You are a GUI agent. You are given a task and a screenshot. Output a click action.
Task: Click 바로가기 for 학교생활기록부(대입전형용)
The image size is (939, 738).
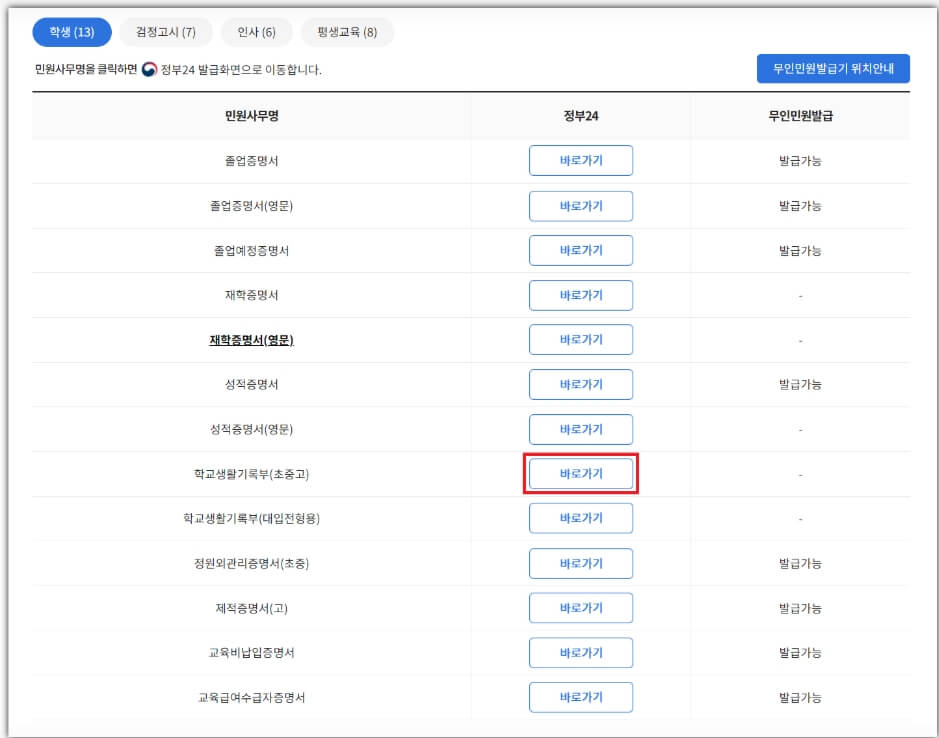click(581, 518)
